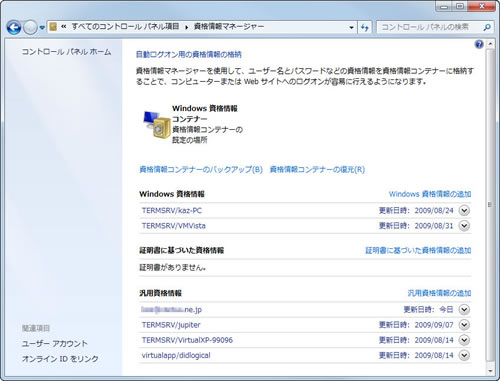Maximize the window
Image resolution: width=500 pixels, height=381 pixels.
tap(460, 6)
